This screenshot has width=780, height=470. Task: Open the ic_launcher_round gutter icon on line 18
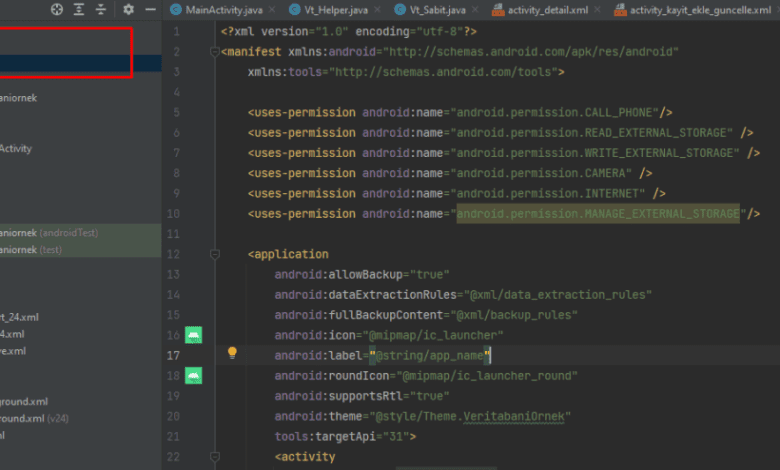[194, 376]
